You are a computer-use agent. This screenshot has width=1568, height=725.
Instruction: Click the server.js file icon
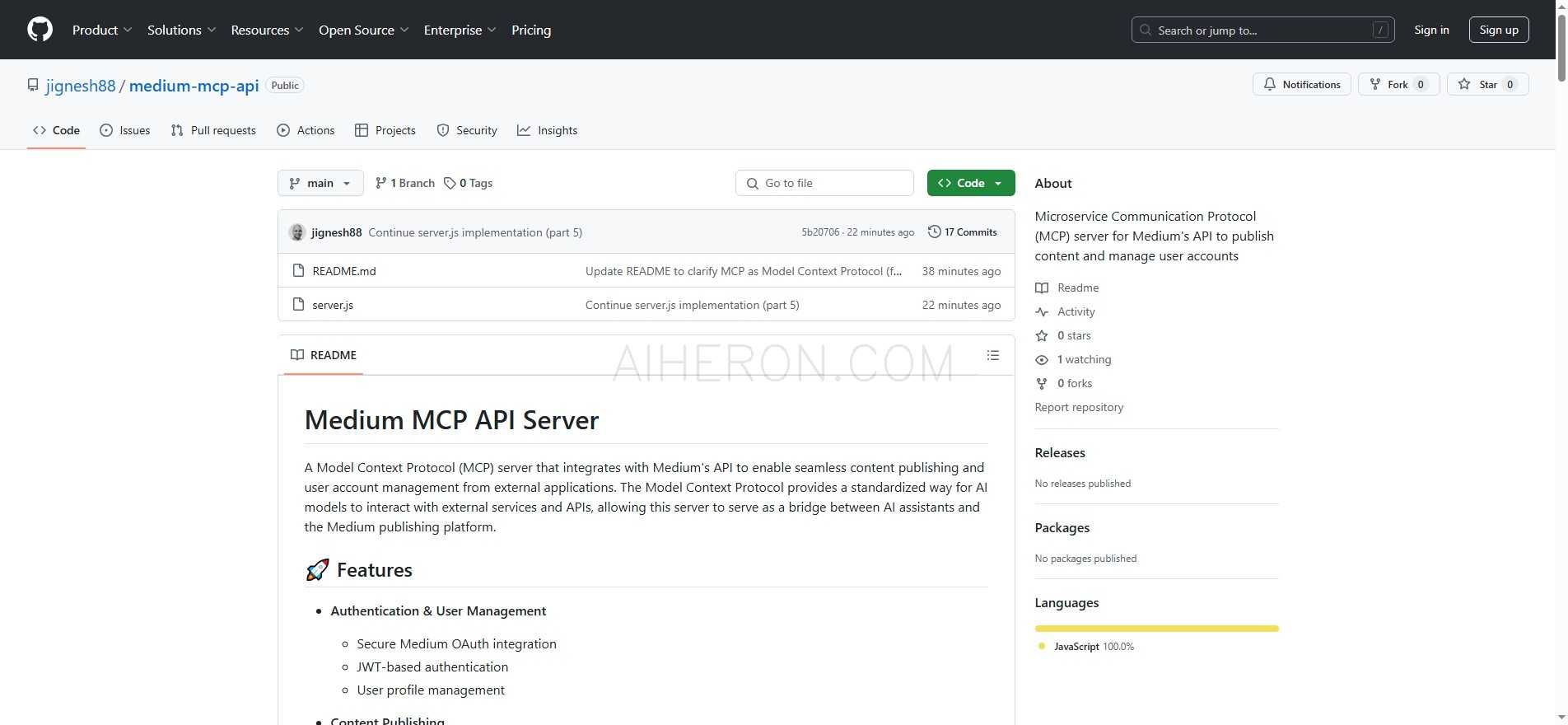(x=298, y=305)
